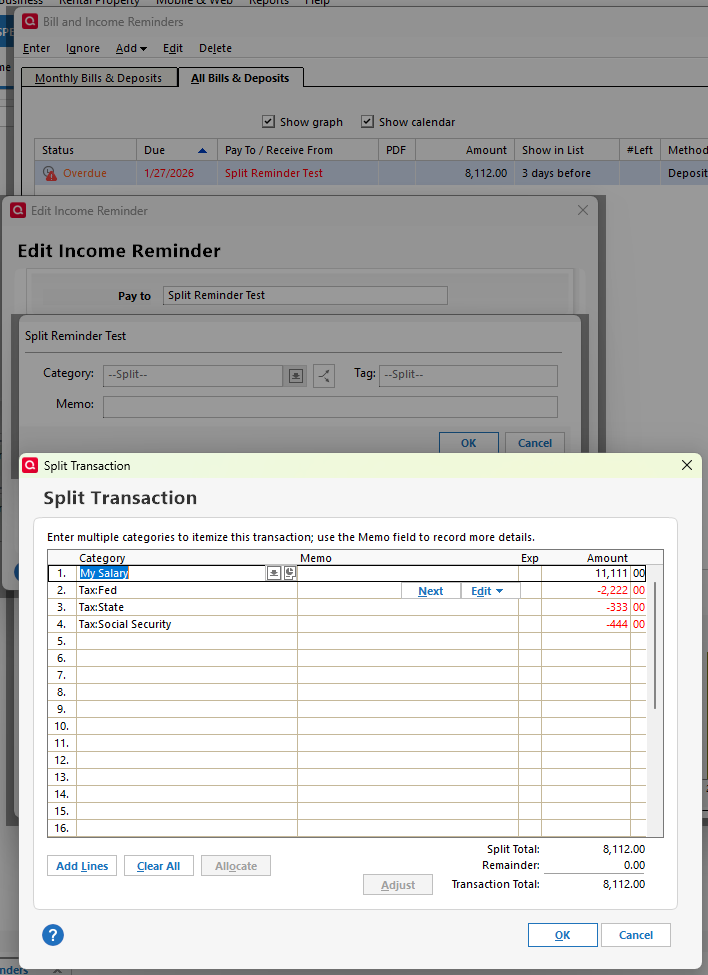
Task: Click the Edit menu in reminders window
Action: [x=173, y=48]
